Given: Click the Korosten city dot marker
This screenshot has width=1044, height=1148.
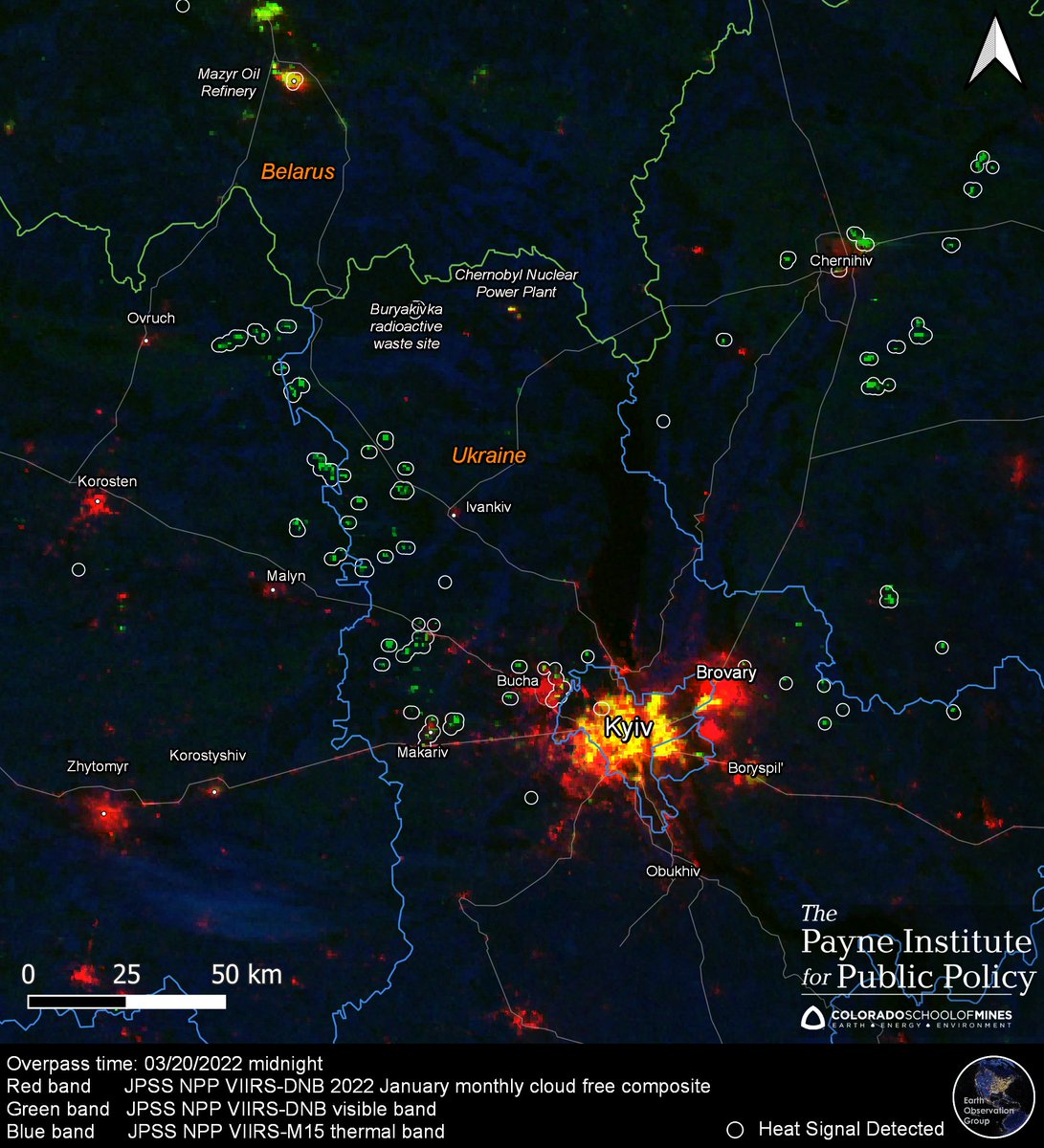Looking at the screenshot, I should tap(98, 499).
